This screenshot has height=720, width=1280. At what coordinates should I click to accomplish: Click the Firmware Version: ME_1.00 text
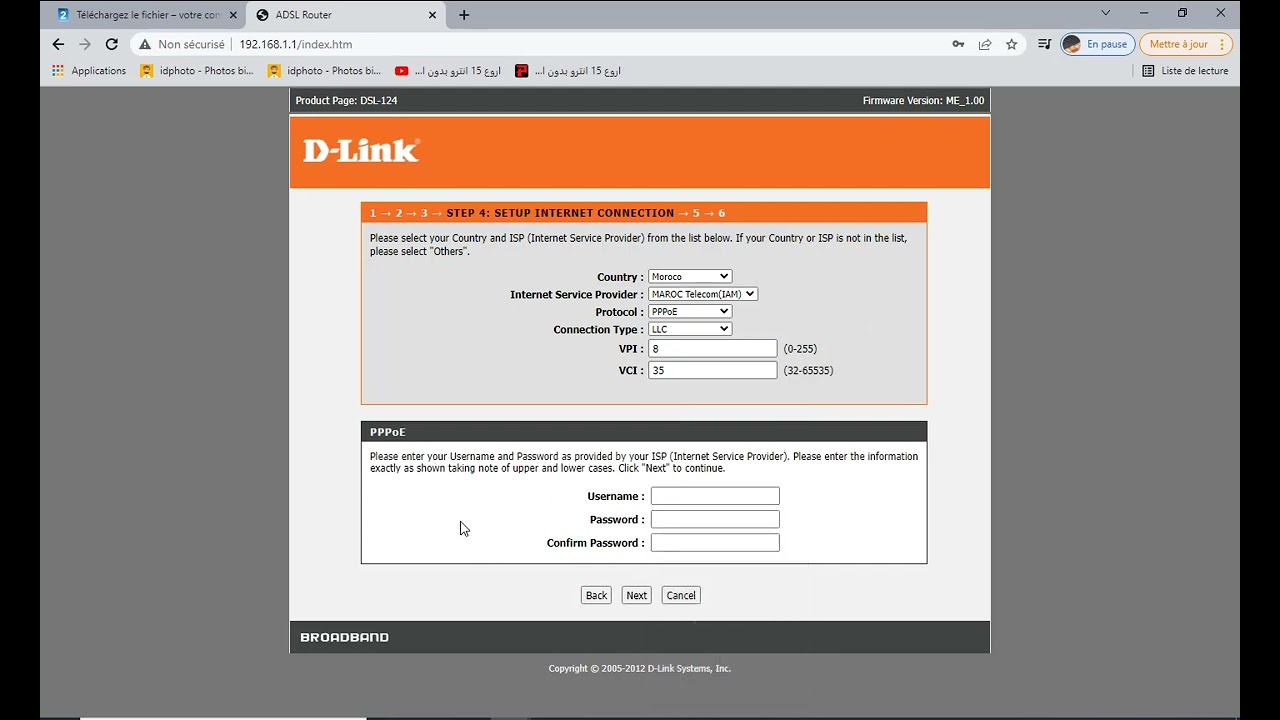[x=923, y=101]
